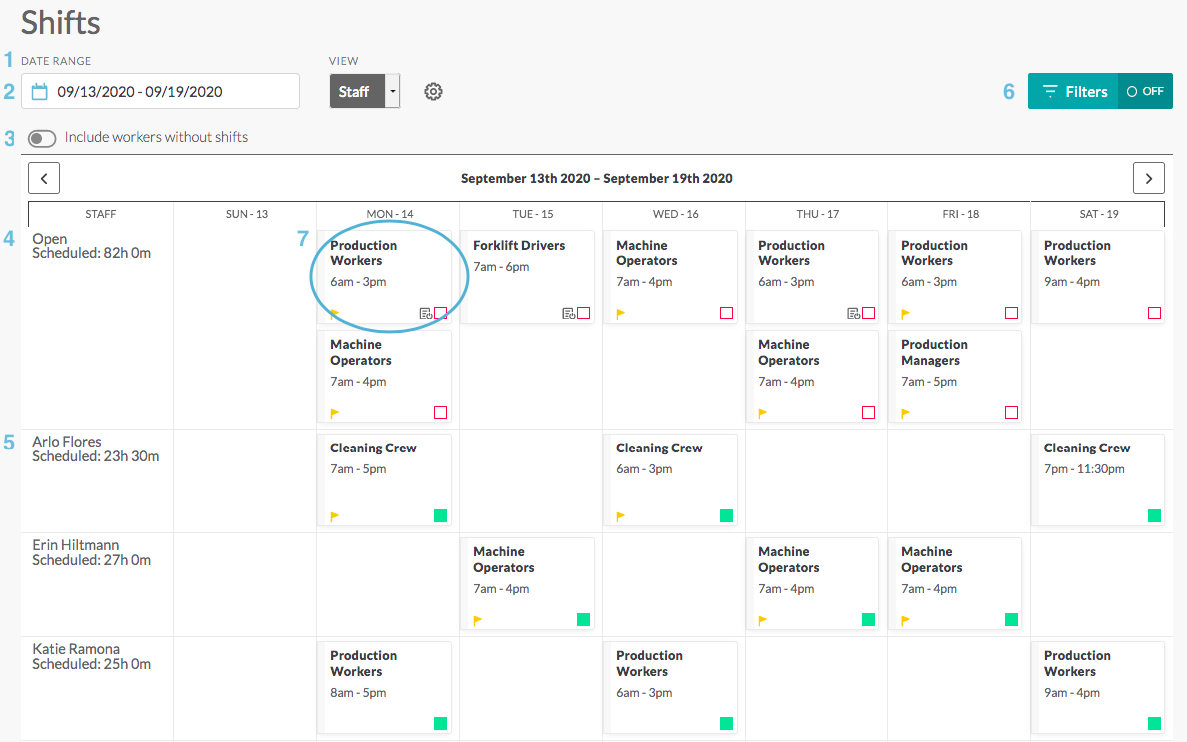The image size is (1187, 742).
Task: Click the Open Scheduled: 82h 0m row label
Action: pyautogui.click(x=92, y=246)
